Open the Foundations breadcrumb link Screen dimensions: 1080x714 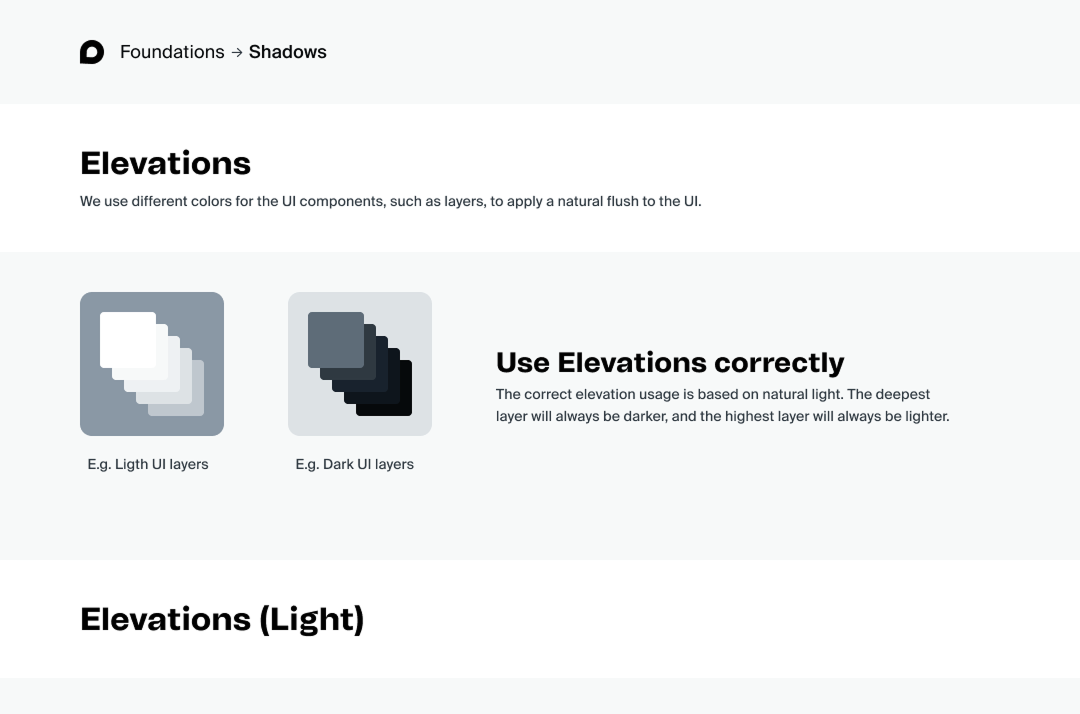tap(172, 52)
